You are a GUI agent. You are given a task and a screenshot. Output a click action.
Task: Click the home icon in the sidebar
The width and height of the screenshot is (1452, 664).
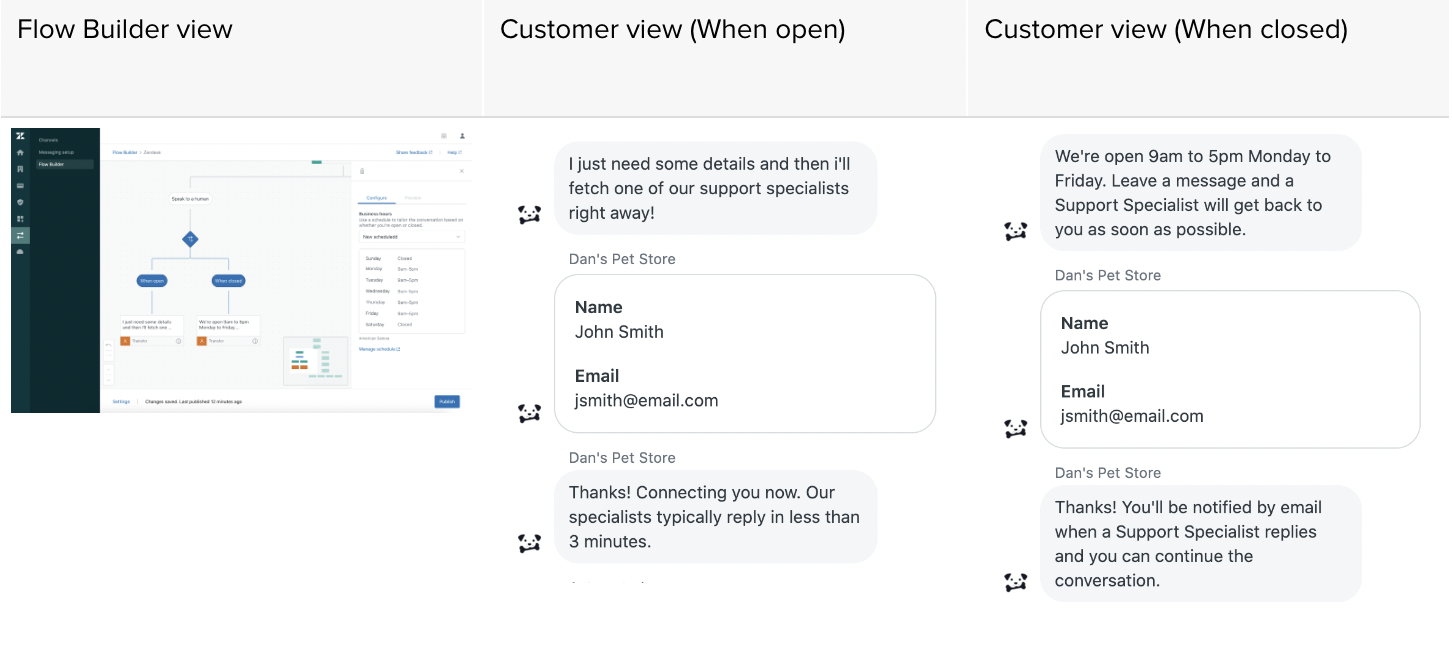click(x=20, y=153)
